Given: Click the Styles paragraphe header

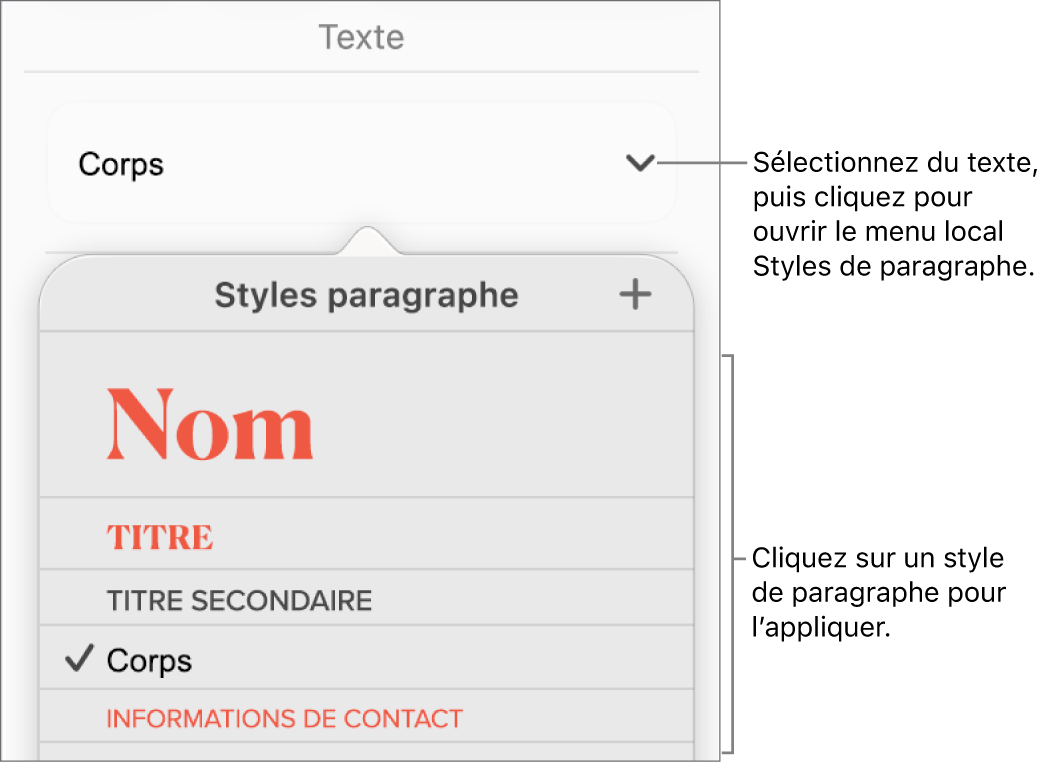Looking at the screenshot, I should pos(366,294).
